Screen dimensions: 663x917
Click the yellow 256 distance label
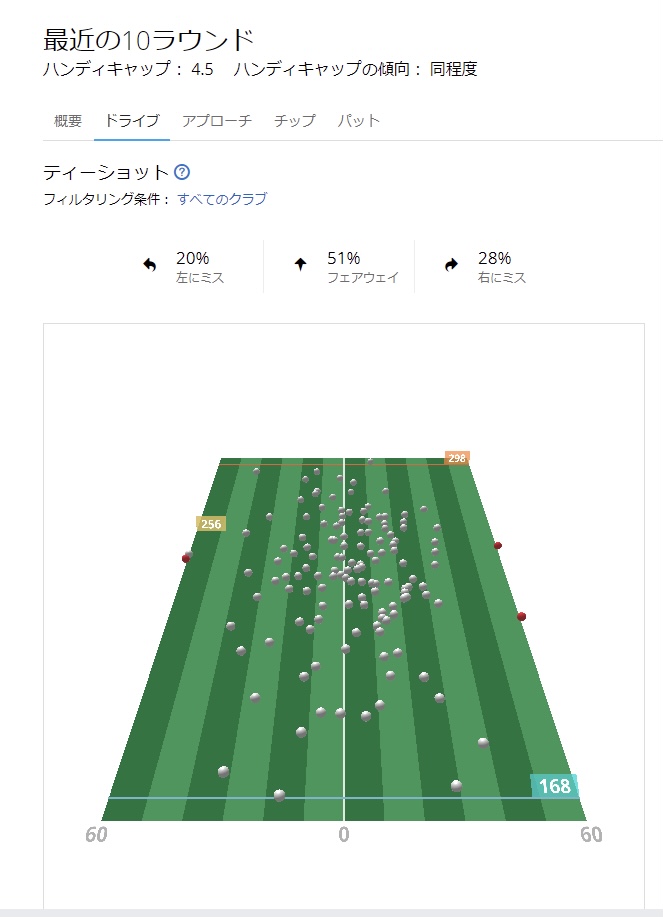(x=211, y=524)
